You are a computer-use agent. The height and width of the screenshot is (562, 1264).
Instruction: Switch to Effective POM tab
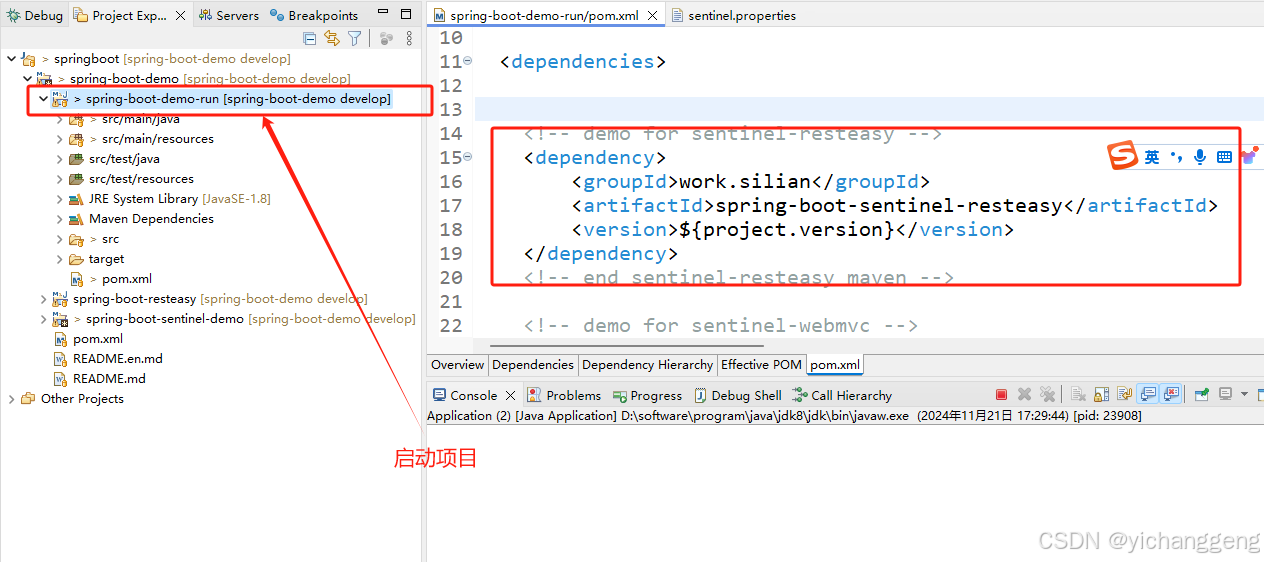click(761, 365)
